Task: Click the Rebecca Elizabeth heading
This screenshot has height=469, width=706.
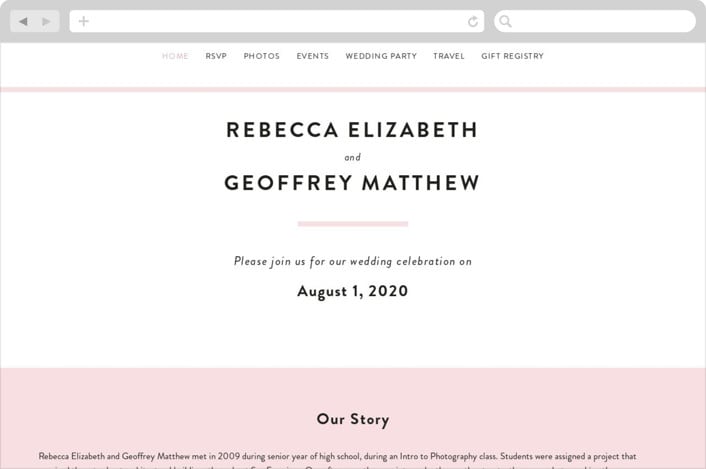Action: [x=352, y=130]
